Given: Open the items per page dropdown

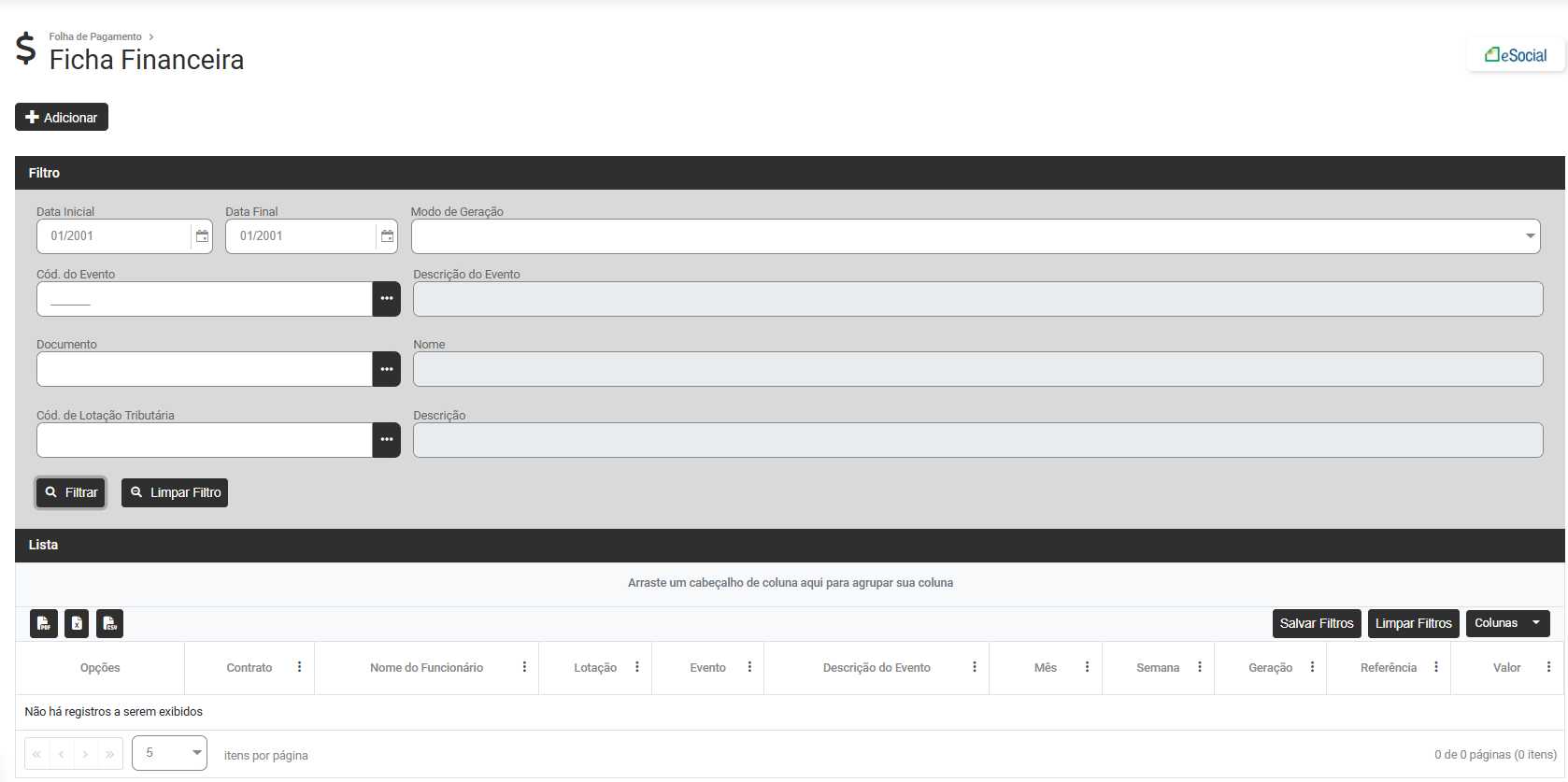Looking at the screenshot, I should [169, 753].
